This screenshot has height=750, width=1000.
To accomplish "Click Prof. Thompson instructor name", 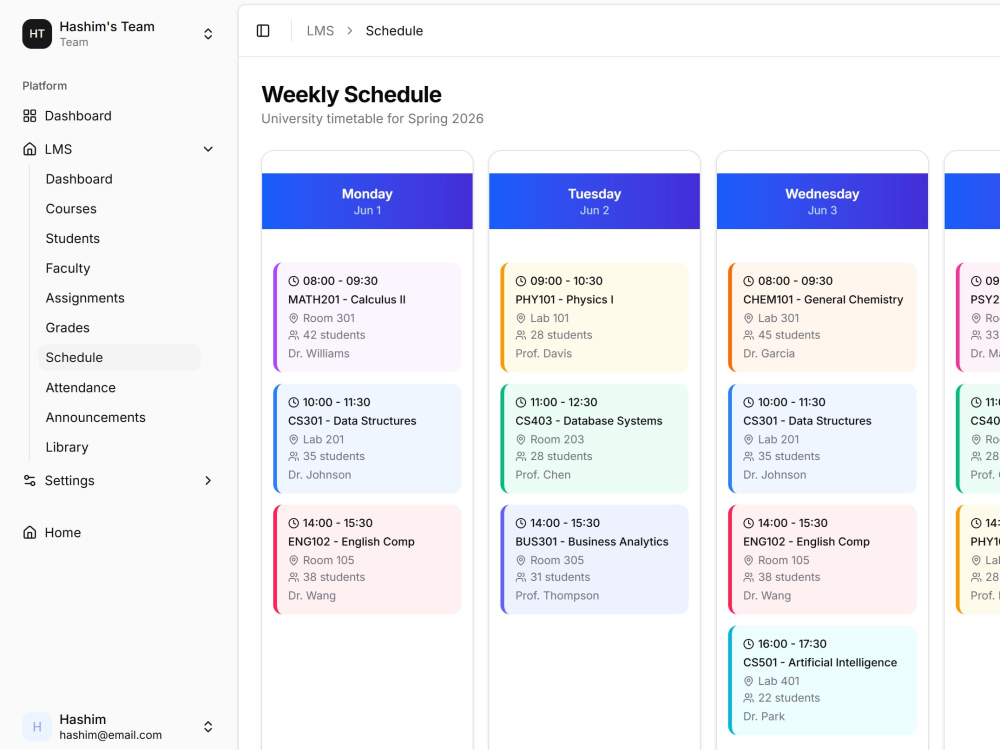I will click(x=557, y=596).
